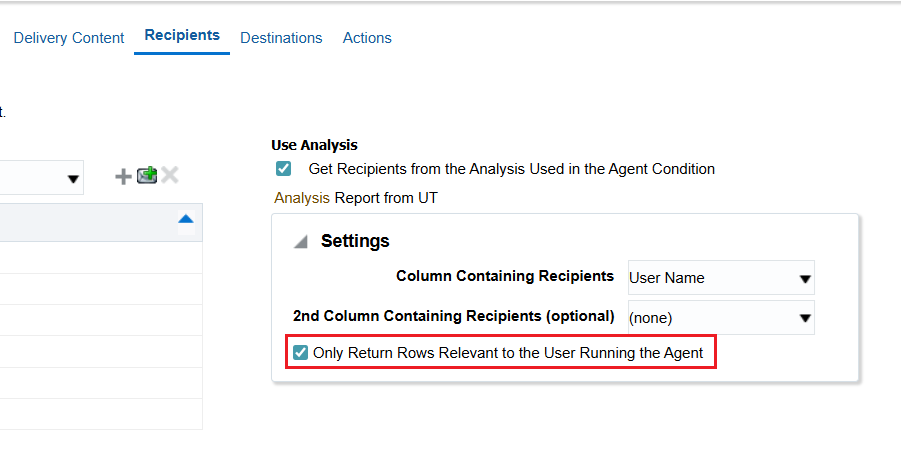Click the Analysis label text
The image size is (901, 455).
302,198
